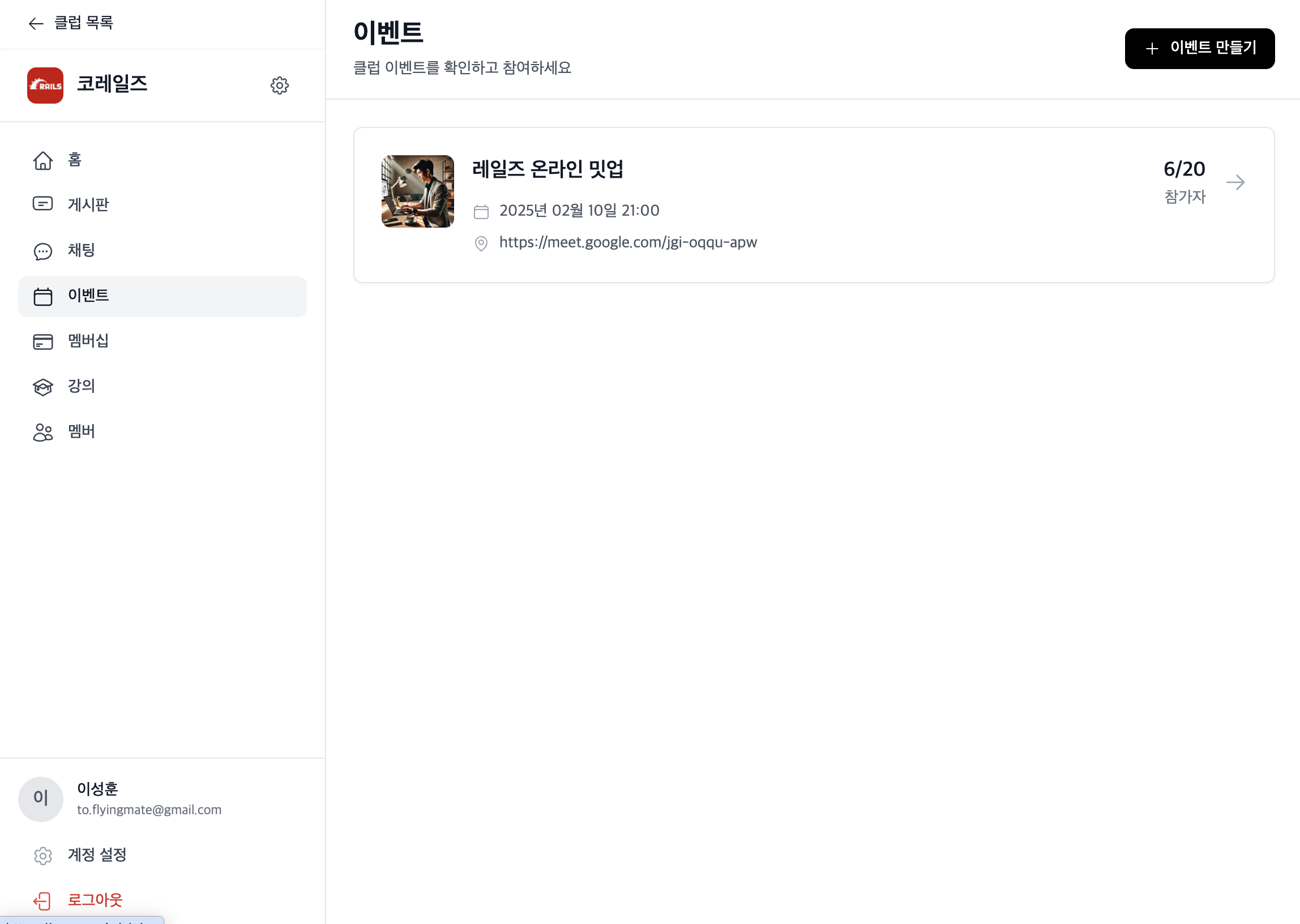The width and height of the screenshot is (1300, 924).
Task: Click the 채팅 speech bubble icon
Action: point(42,251)
